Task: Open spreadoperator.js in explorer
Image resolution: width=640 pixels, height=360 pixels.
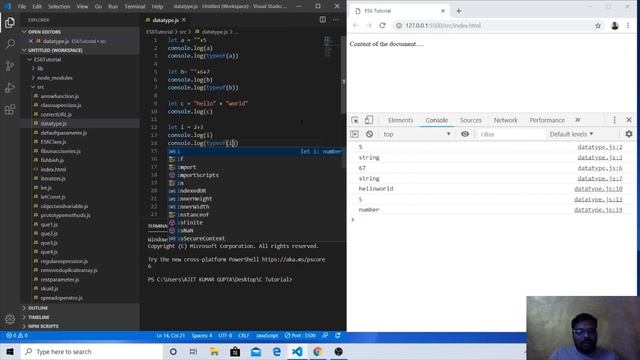Action: click(x=62, y=298)
